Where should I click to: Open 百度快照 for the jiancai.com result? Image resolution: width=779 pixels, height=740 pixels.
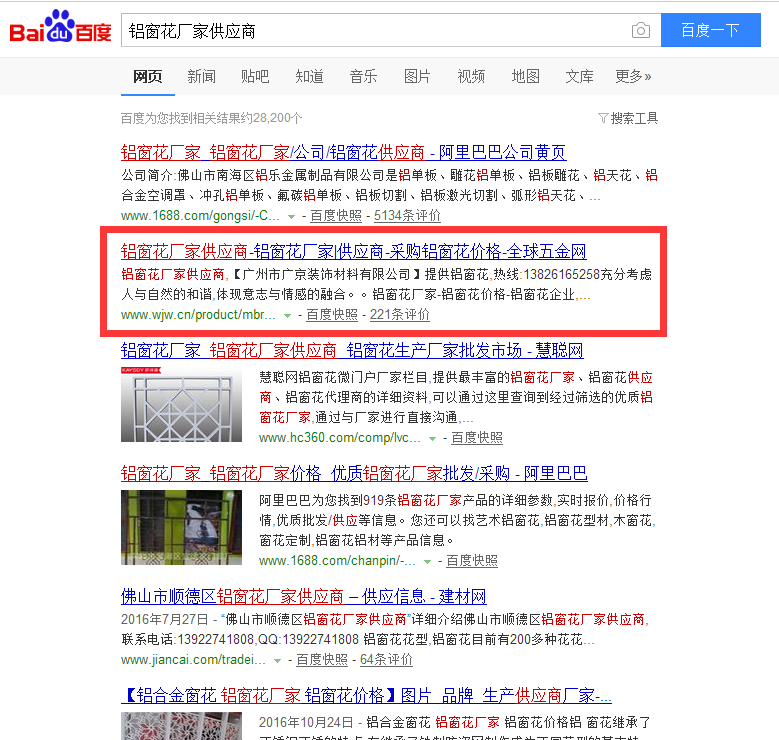pyautogui.click(x=322, y=660)
